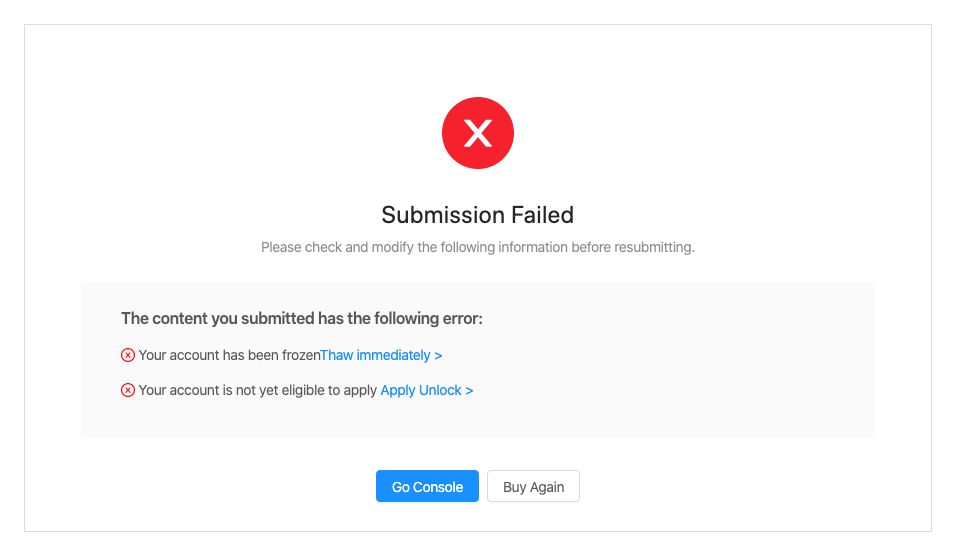Click the word 'Unlock' in the blue link
Screen dimensions: 956x556
(x=441, y=390)
